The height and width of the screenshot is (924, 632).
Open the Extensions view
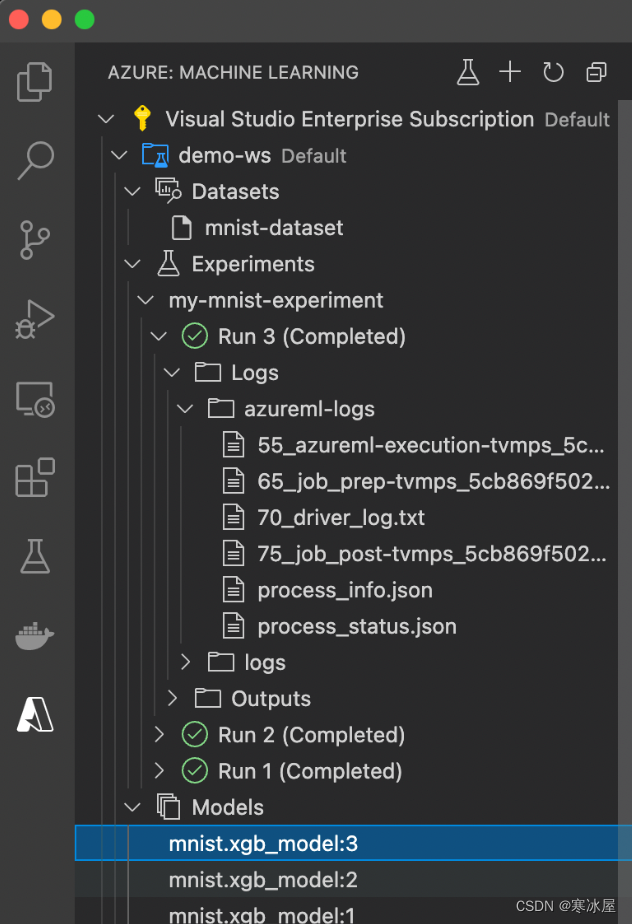point(35,477)
